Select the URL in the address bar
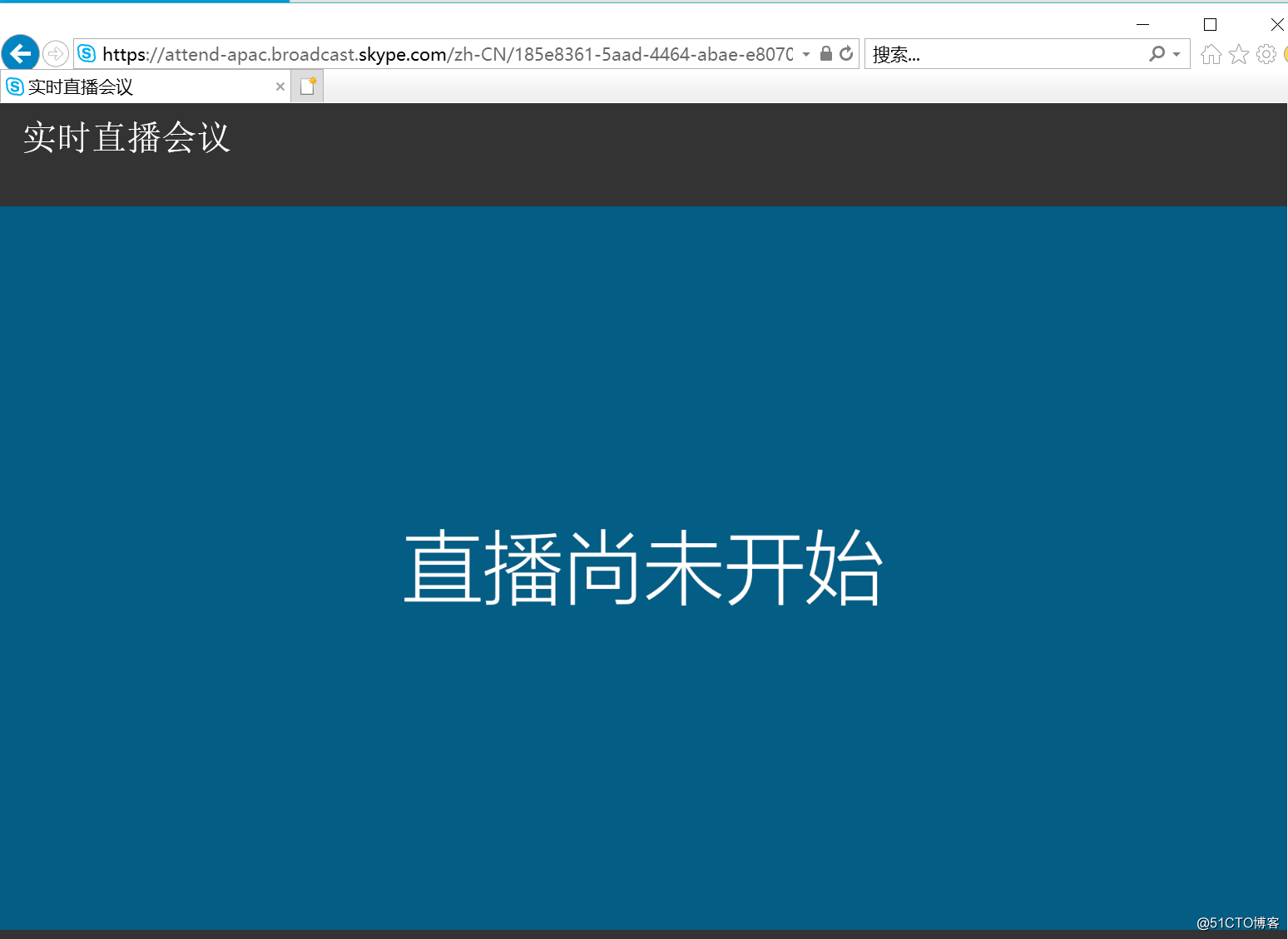Screen dimensions: 1288x939 click(x=448, y=54)
